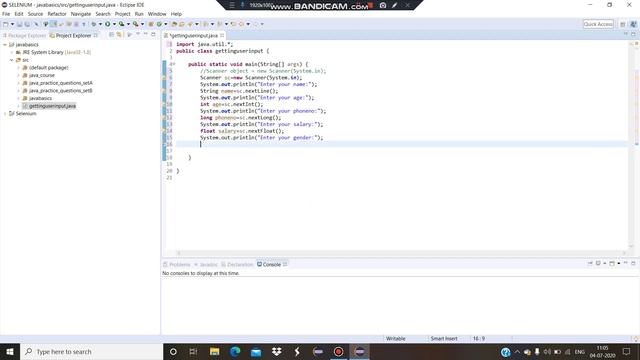Select the gettinguserinput.java editor tab
Viewport: 640px width, 360px height.
point(193,36)
